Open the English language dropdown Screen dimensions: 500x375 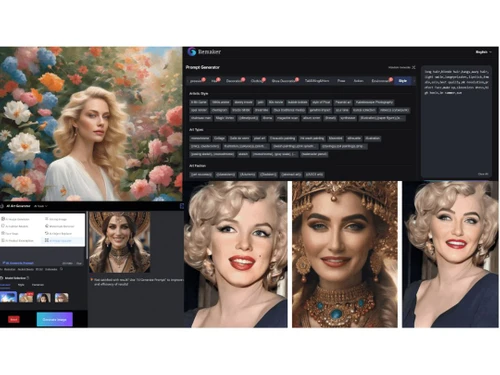[x=483, y=52]
